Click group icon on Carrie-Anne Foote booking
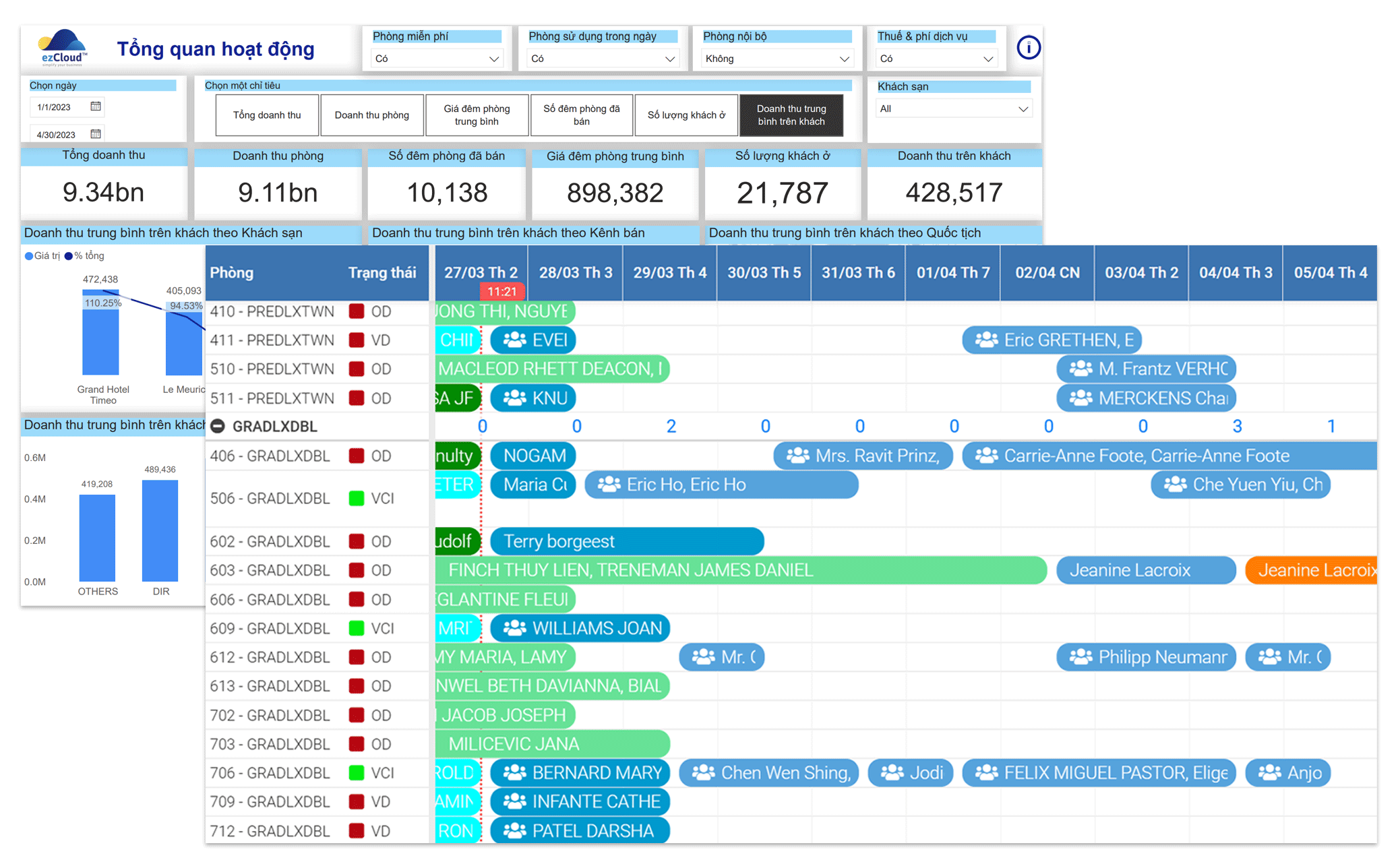1400x864 pixels. pos(986,456)
